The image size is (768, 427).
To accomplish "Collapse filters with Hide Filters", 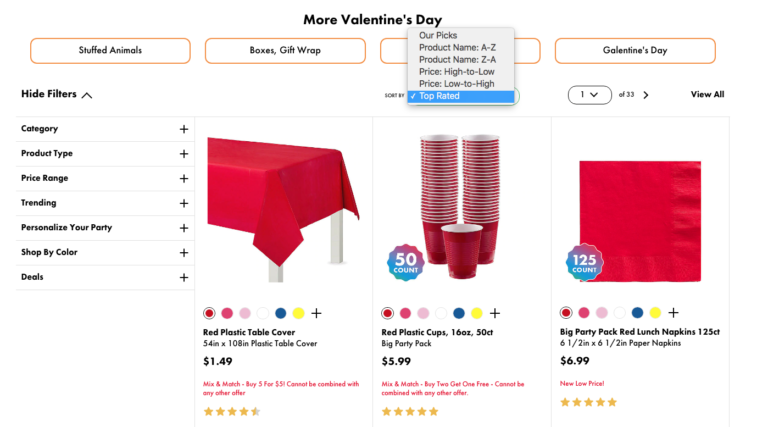I will [x=57, y=95].
